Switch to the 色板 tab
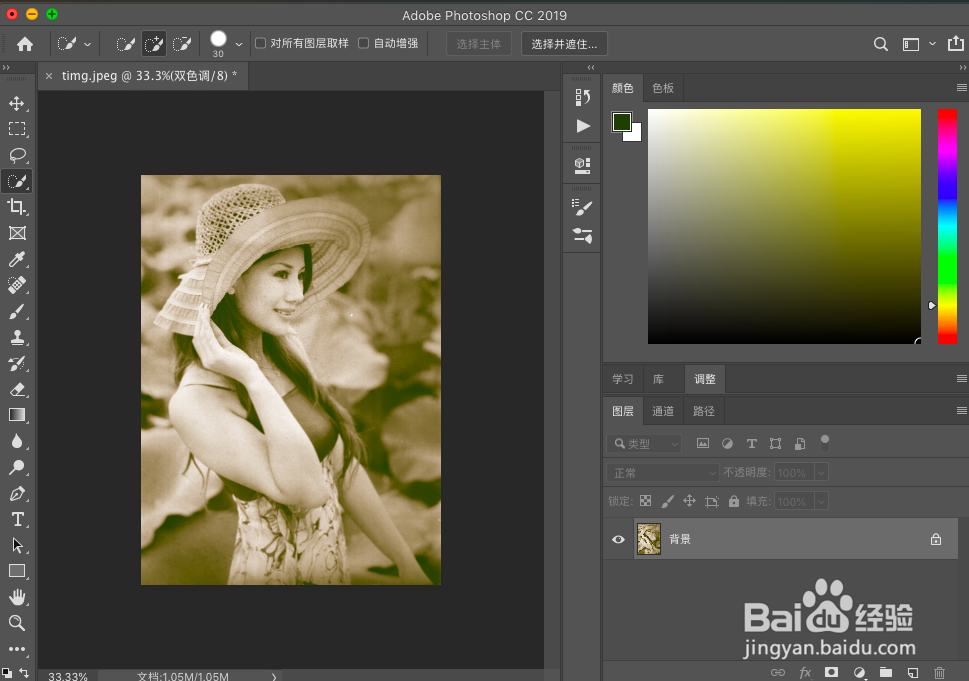This screenshot has width=969, height=681. pyautogui.click(x=663, y=88)
